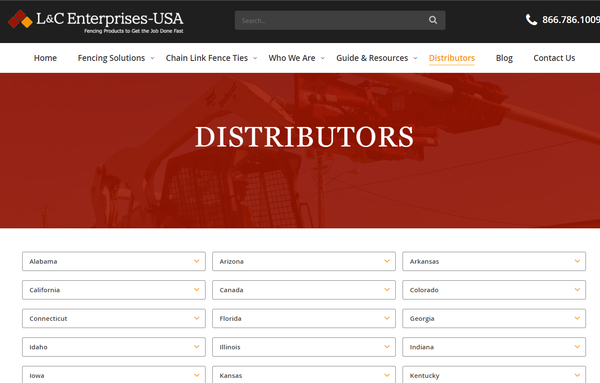Expand the California distributor list
Viewport: 600px width, 383px height.
tap(114, 290)
